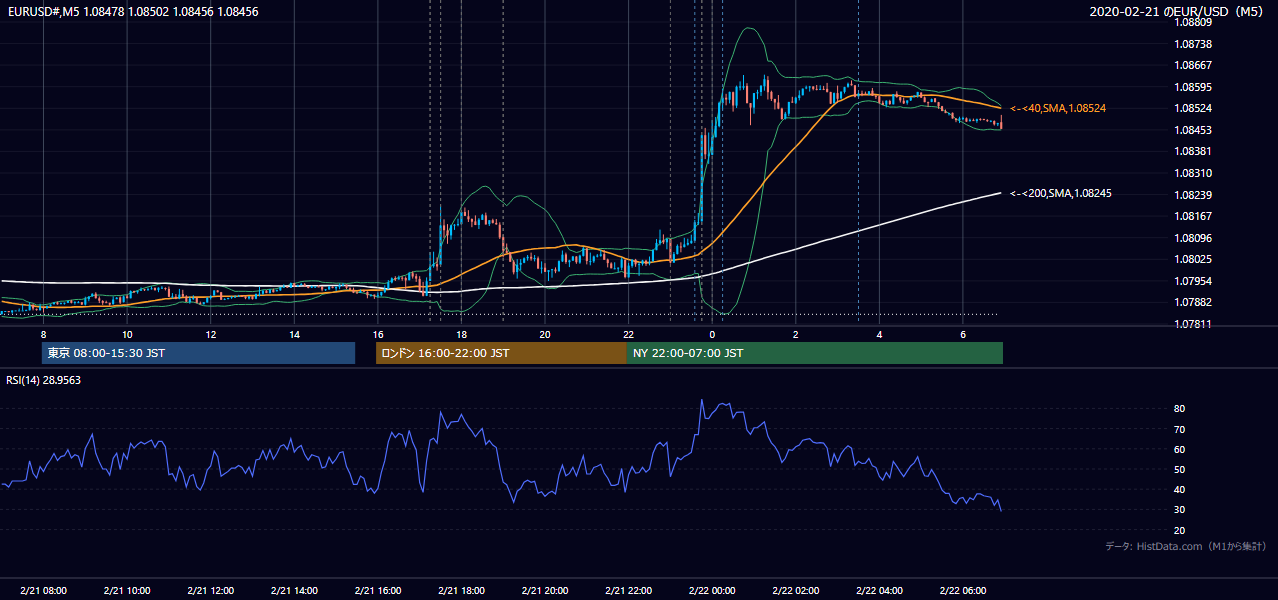Click the RSI scale value 40
This screenshot has height=600, width=1278.
click(x=1180, y=490)
